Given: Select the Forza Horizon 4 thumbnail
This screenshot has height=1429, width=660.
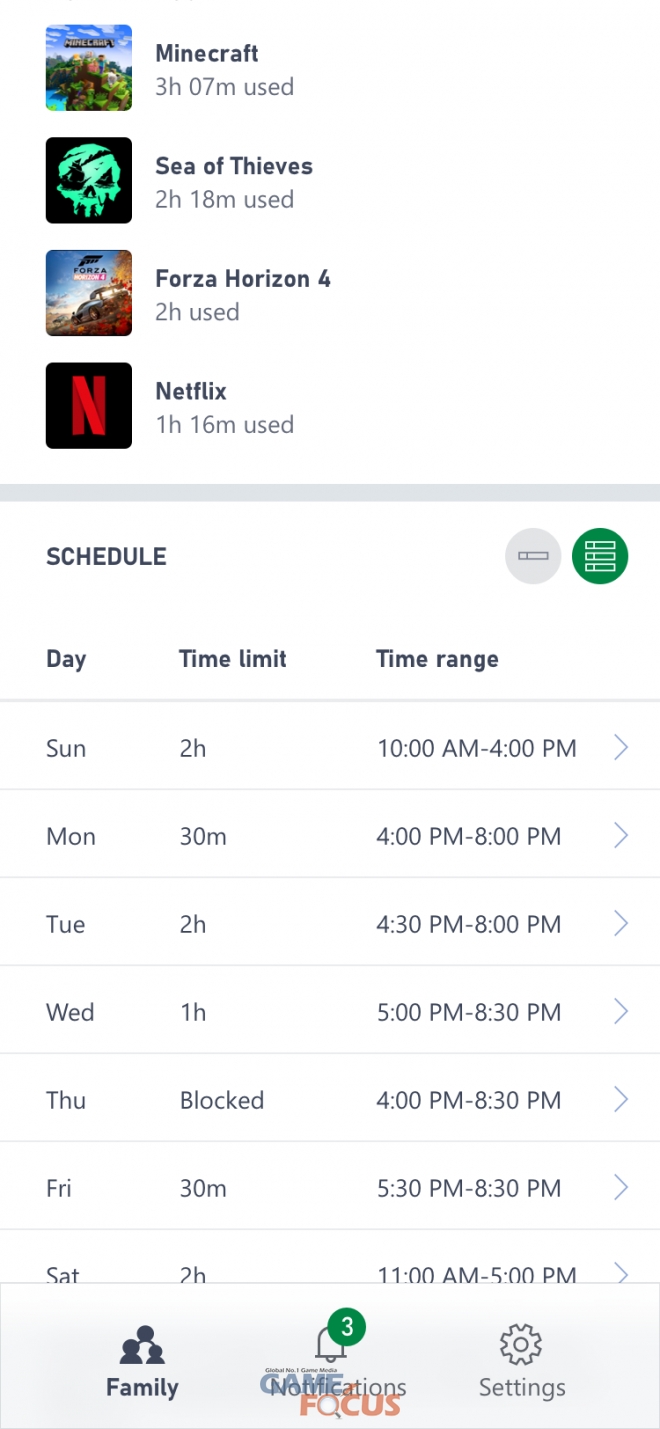Looking at the screenshot, I should click(x=89, y=293).
